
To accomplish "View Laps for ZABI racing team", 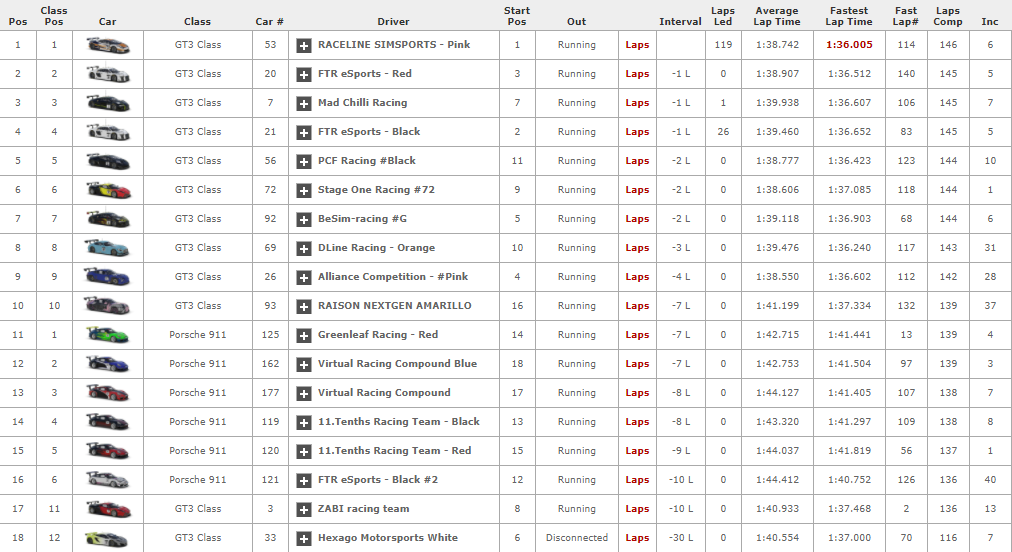I will coord(637,509).
